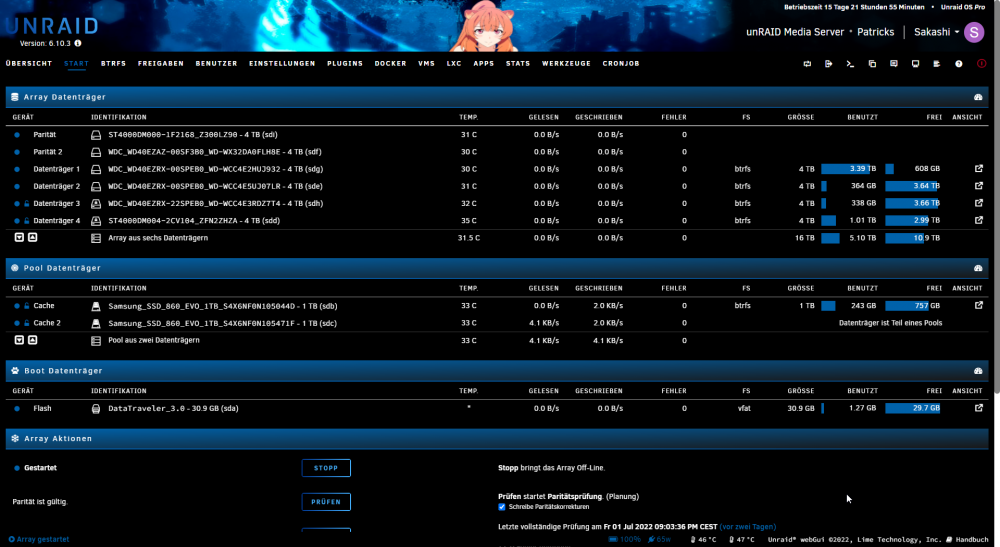Click the UNRAID logo

52,26
